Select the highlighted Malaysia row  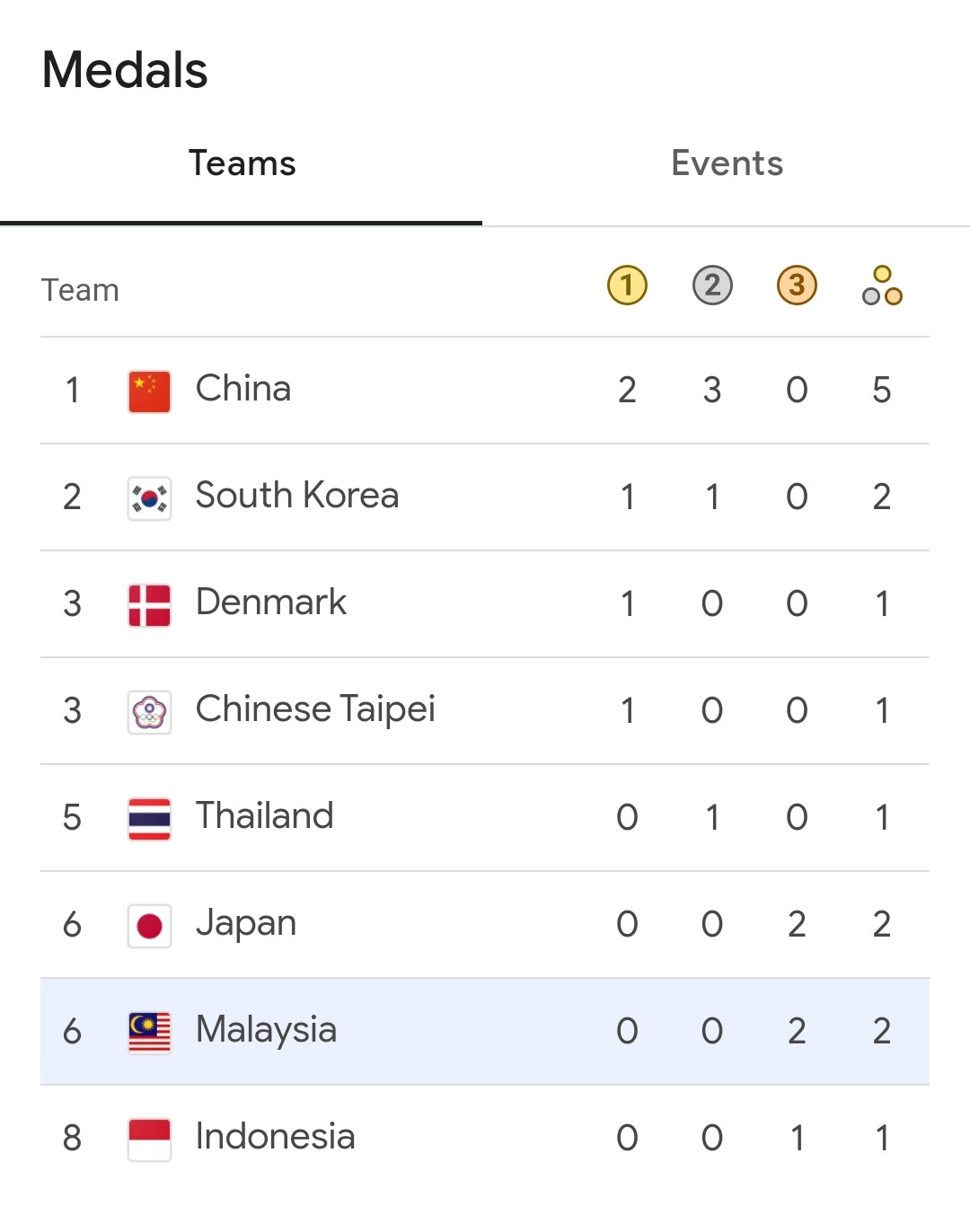pos(485,1032)
